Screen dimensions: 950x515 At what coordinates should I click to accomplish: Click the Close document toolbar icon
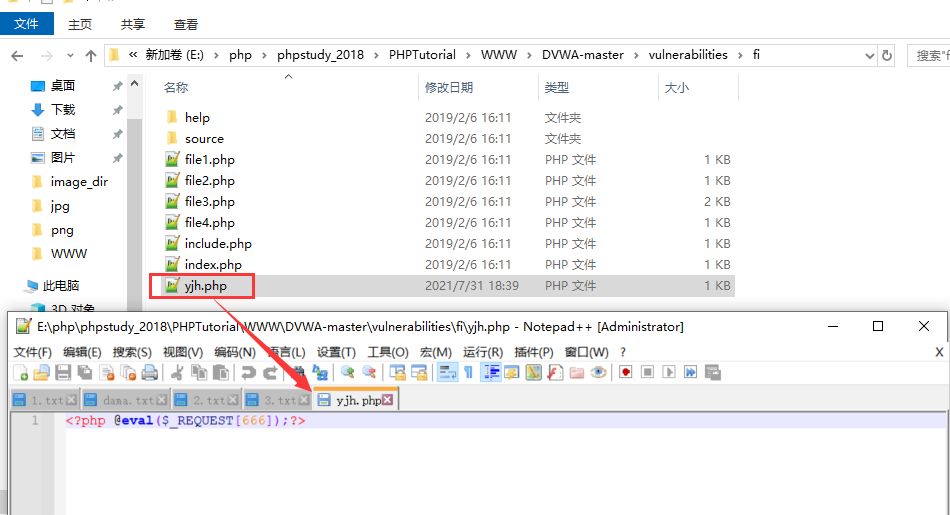[x=107, y=373]
